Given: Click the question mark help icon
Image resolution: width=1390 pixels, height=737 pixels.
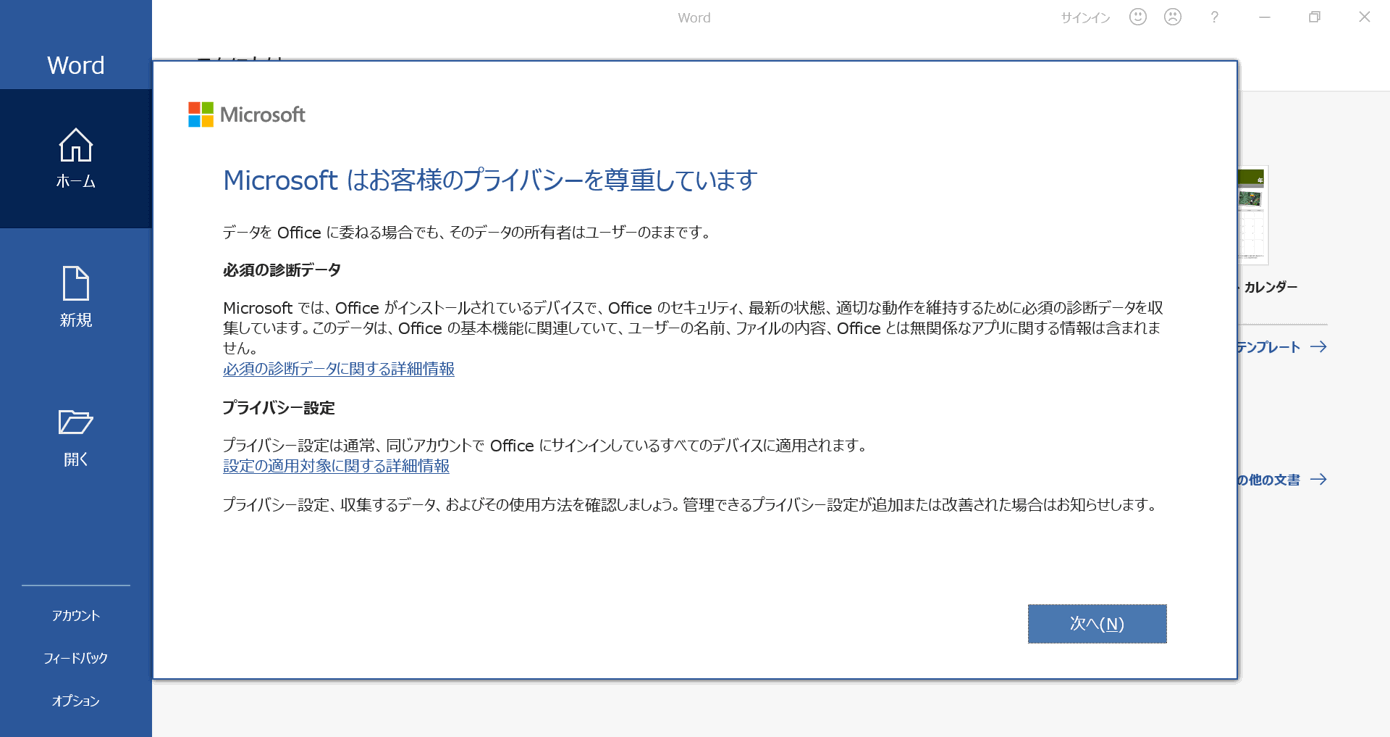Looking at the screenshot, I should click(x=1214, y=17).
